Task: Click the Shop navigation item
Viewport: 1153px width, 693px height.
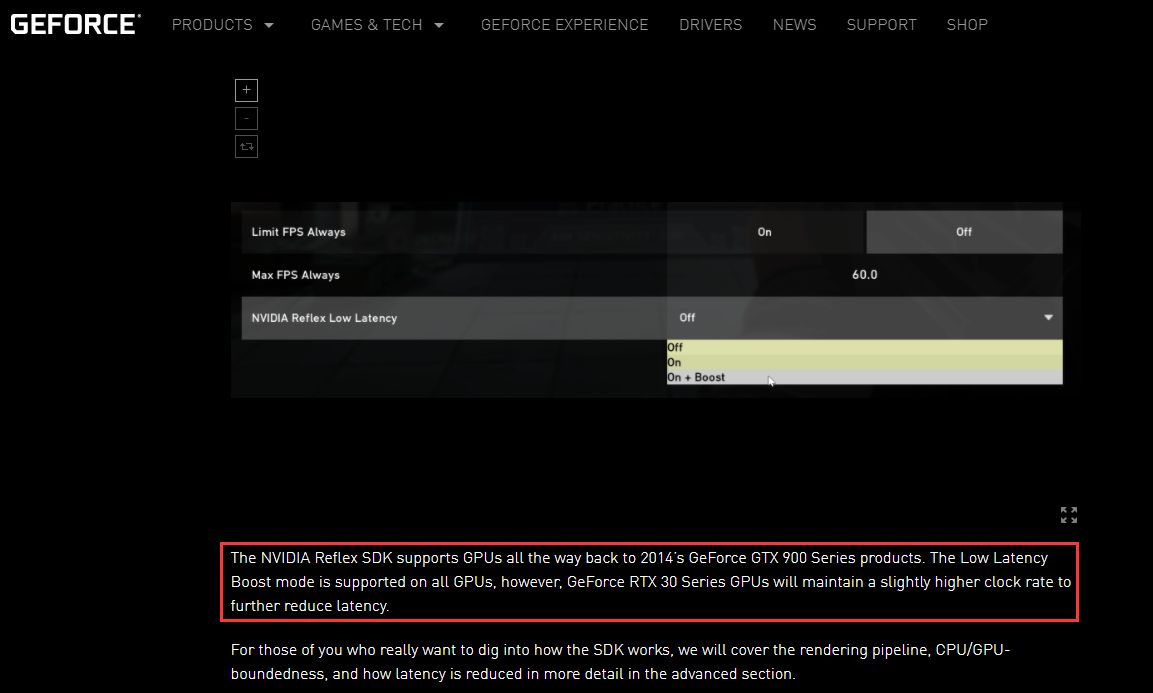Action: tap(966, 24)
